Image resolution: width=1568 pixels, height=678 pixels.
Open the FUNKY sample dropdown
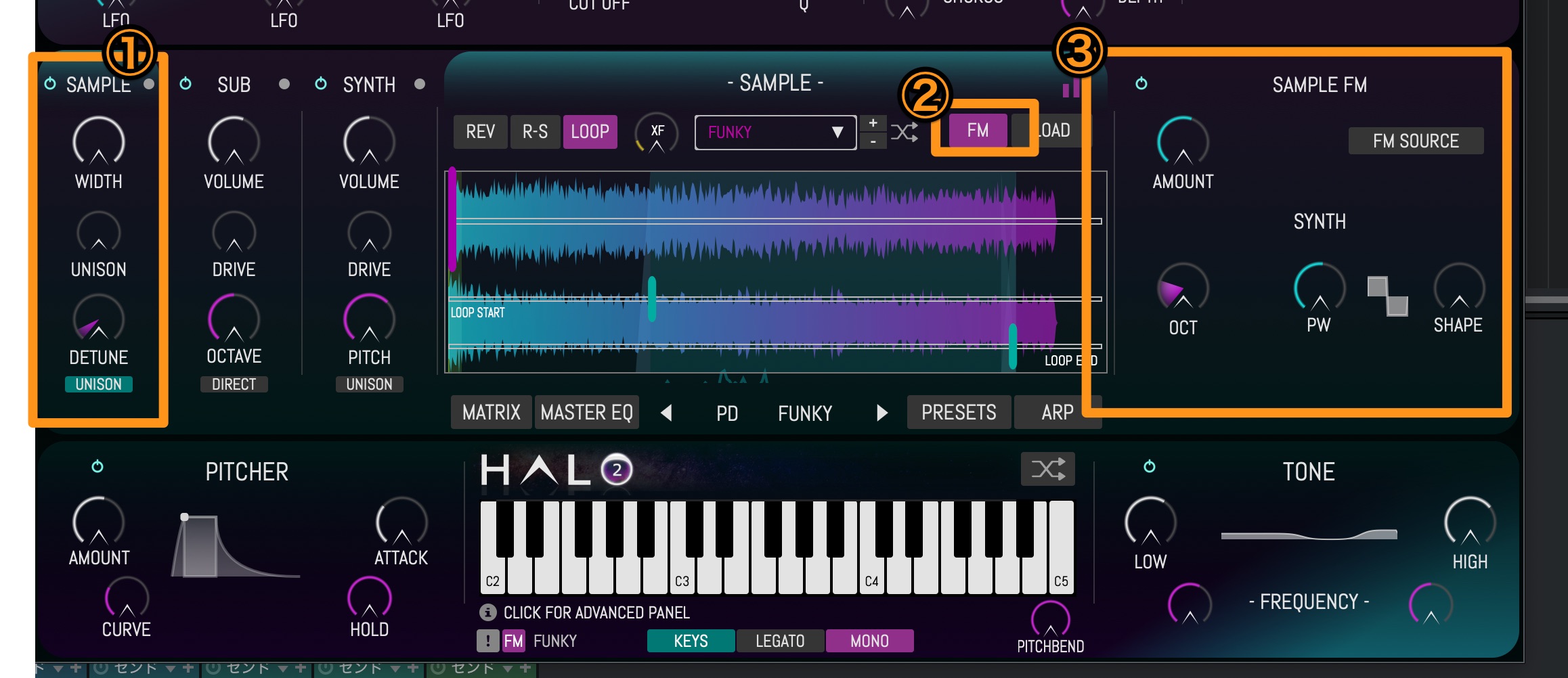pos(775,133)
